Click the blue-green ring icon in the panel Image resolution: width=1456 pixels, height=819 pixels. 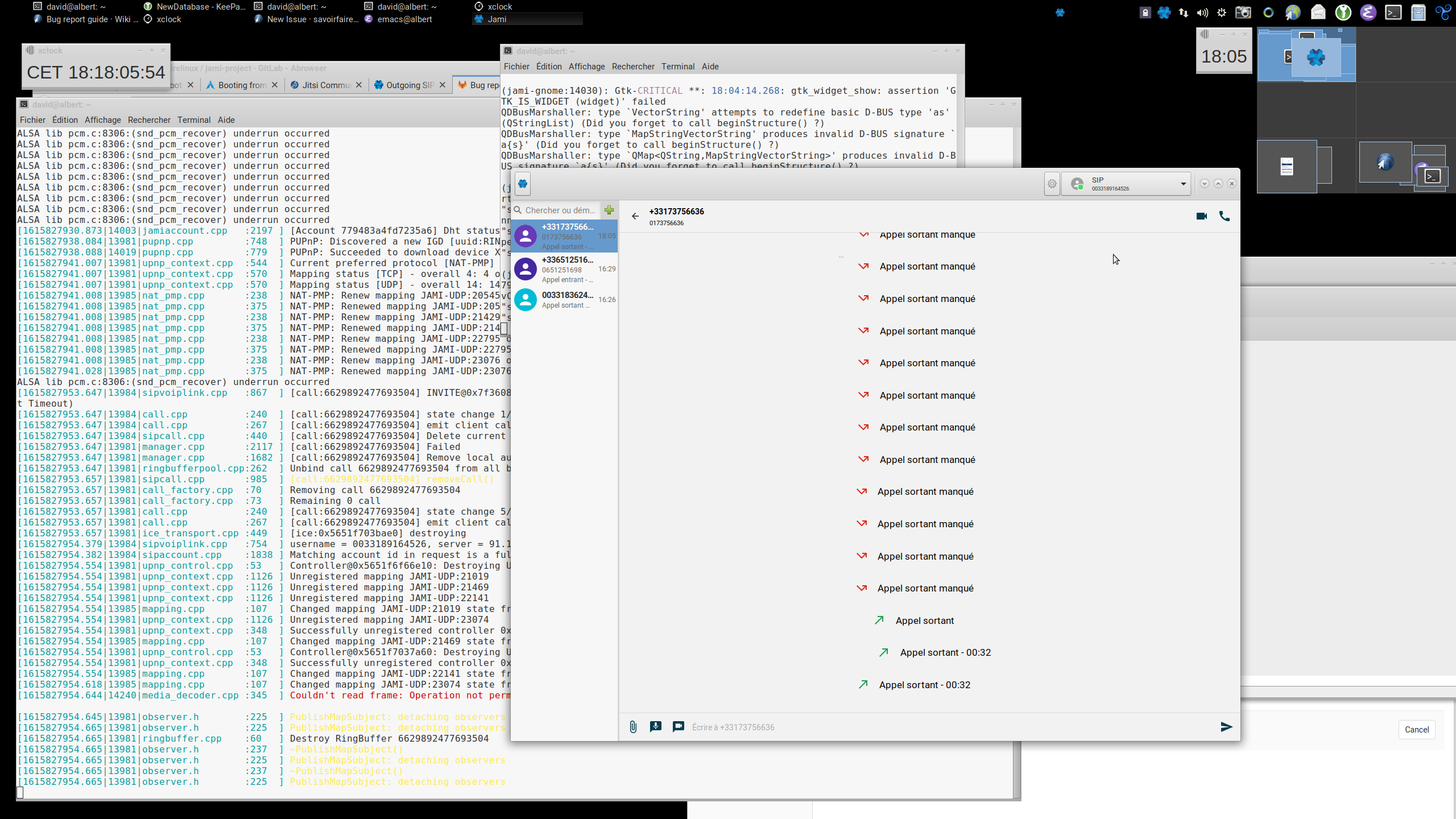pos(1268,13)
